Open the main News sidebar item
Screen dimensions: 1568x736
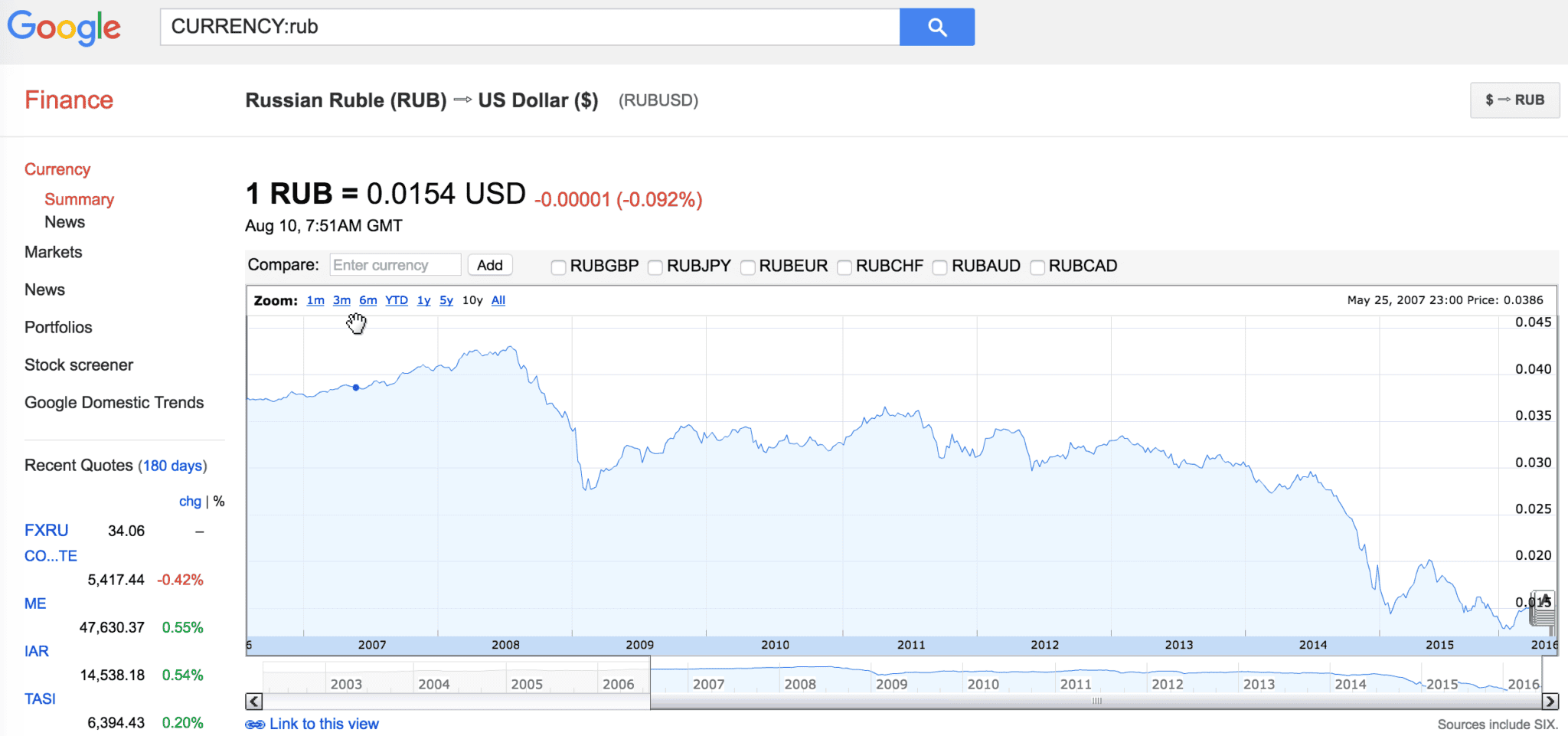click(44, 289)
